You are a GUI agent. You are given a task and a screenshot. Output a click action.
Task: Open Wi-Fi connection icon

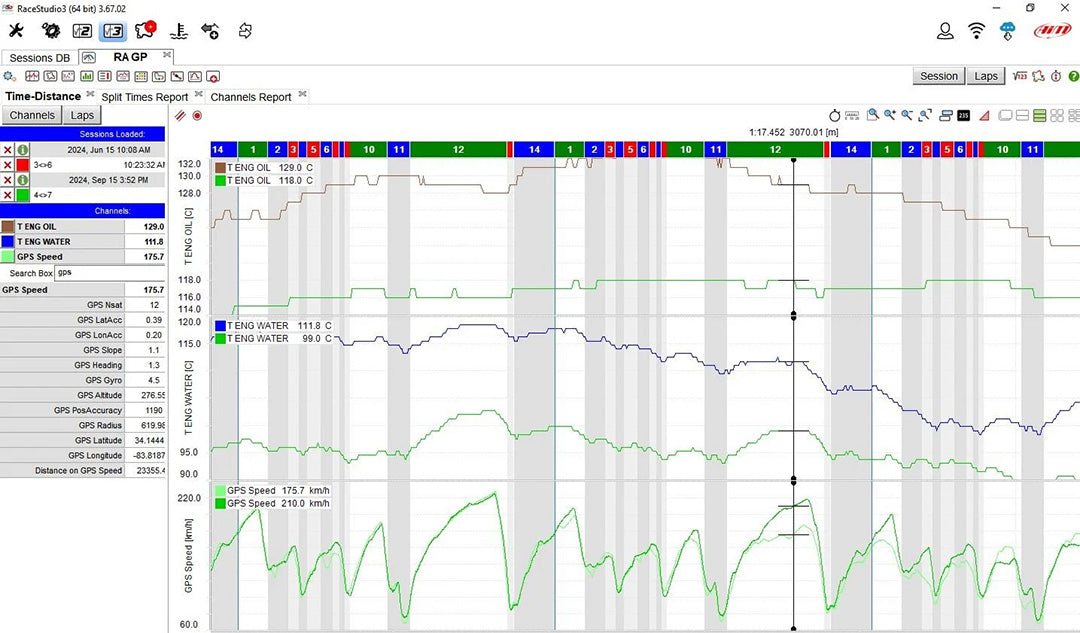pyautogui.click(x=976, y=30)
